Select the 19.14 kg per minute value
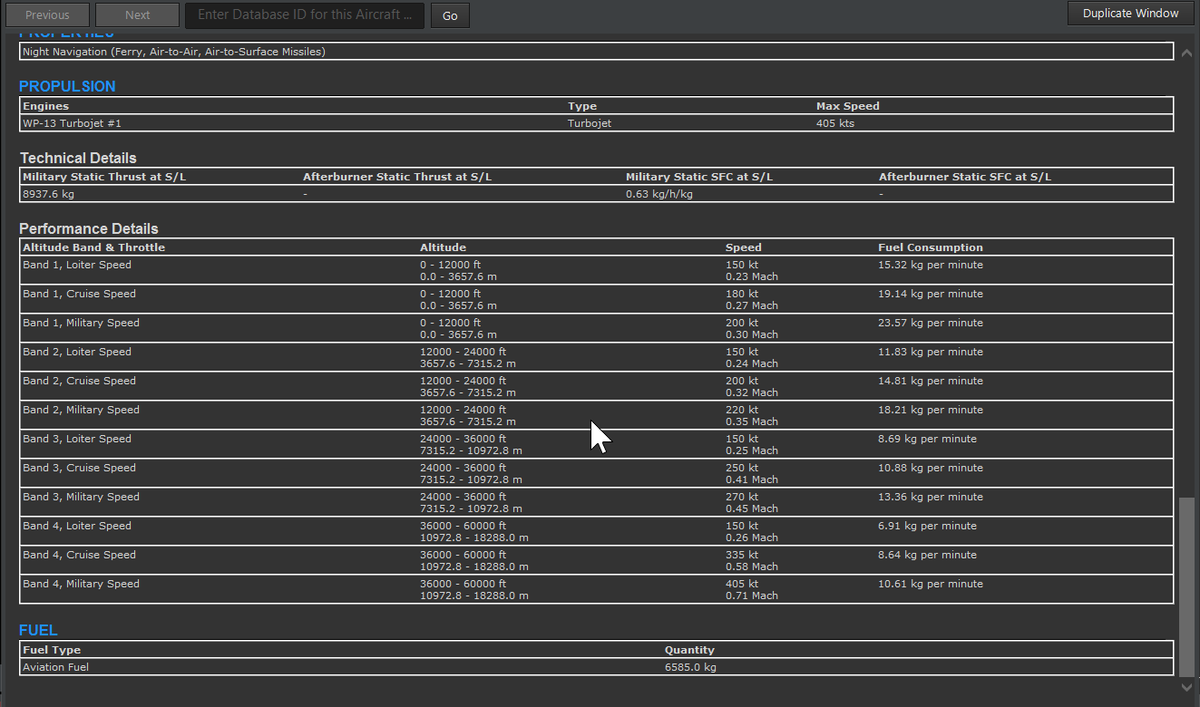1200x707 pixels. 930,294
